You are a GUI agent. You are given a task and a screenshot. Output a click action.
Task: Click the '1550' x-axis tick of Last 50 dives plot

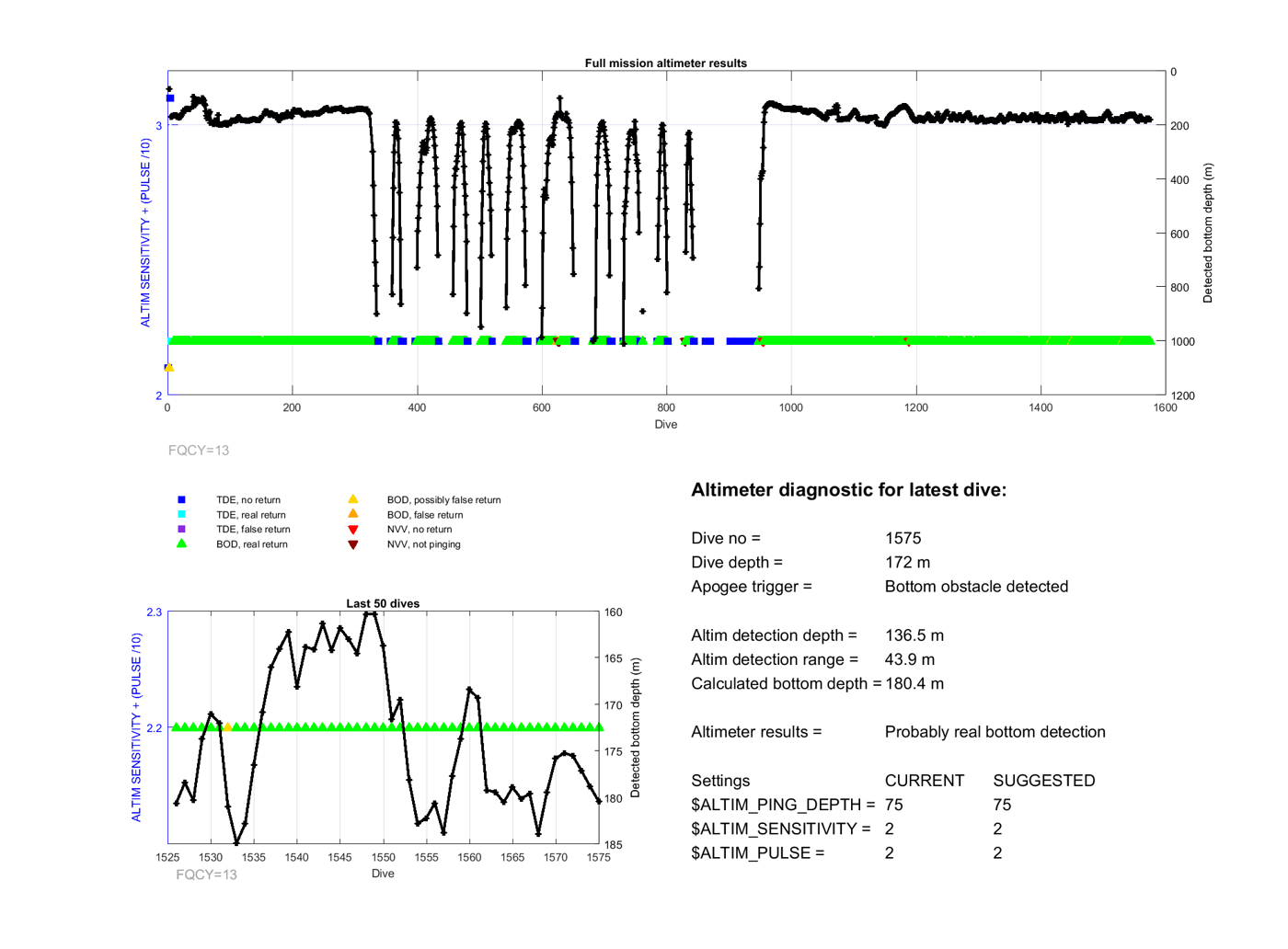pyautogui.click(x=383, y=857)
